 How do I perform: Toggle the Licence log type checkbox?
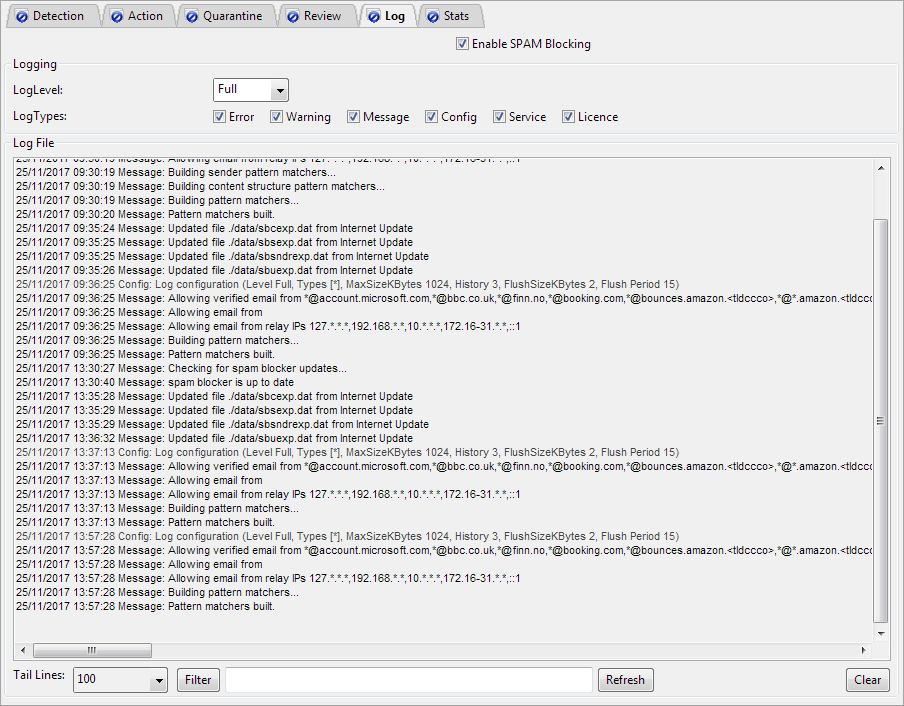click(568, 117)
